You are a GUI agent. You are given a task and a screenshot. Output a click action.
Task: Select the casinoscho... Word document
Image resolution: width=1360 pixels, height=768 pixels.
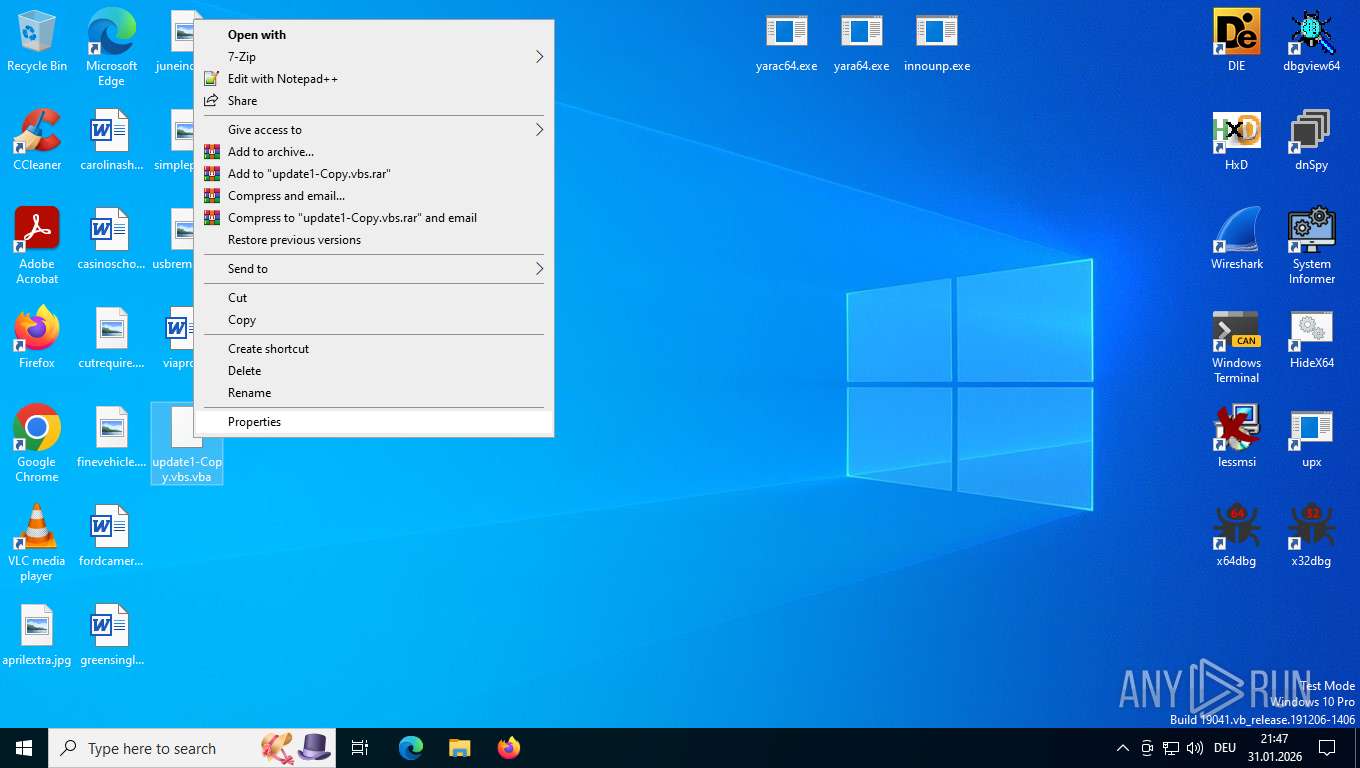111,240
